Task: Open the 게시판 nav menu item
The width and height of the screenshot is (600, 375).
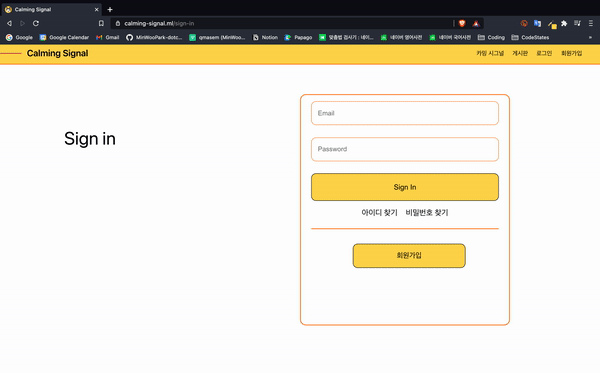Action: [520, 53]
